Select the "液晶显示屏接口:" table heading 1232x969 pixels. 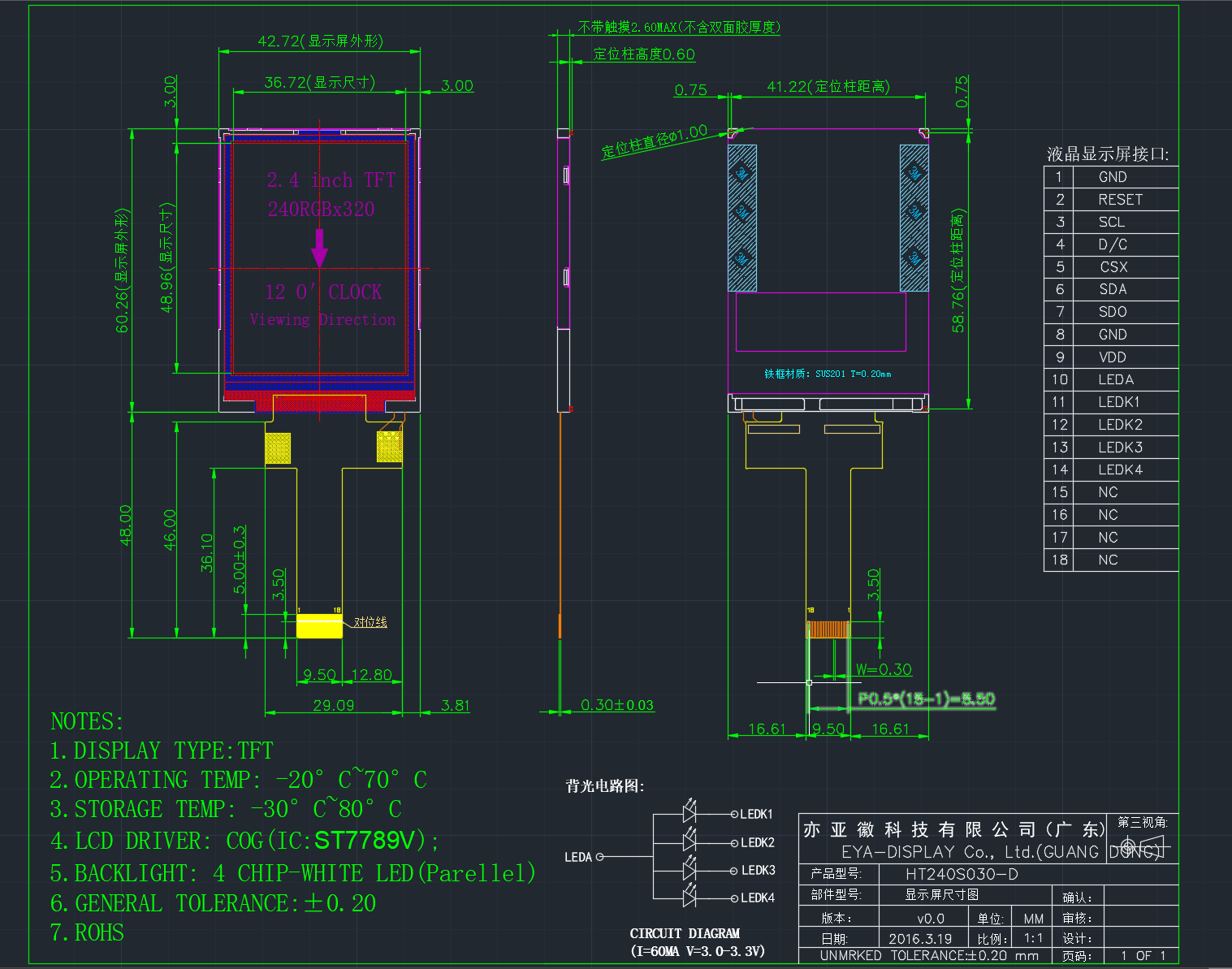tap(1108, 154)
